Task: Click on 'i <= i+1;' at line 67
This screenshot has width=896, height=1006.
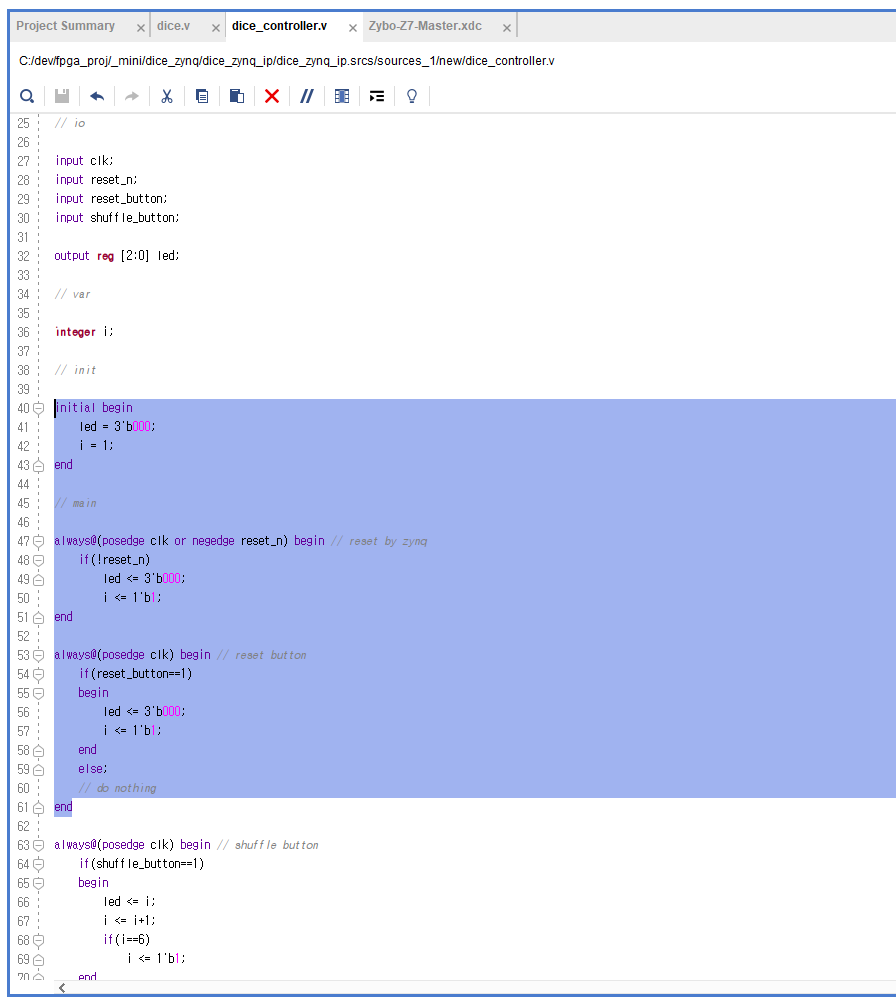Action: (x=129, y=920)
